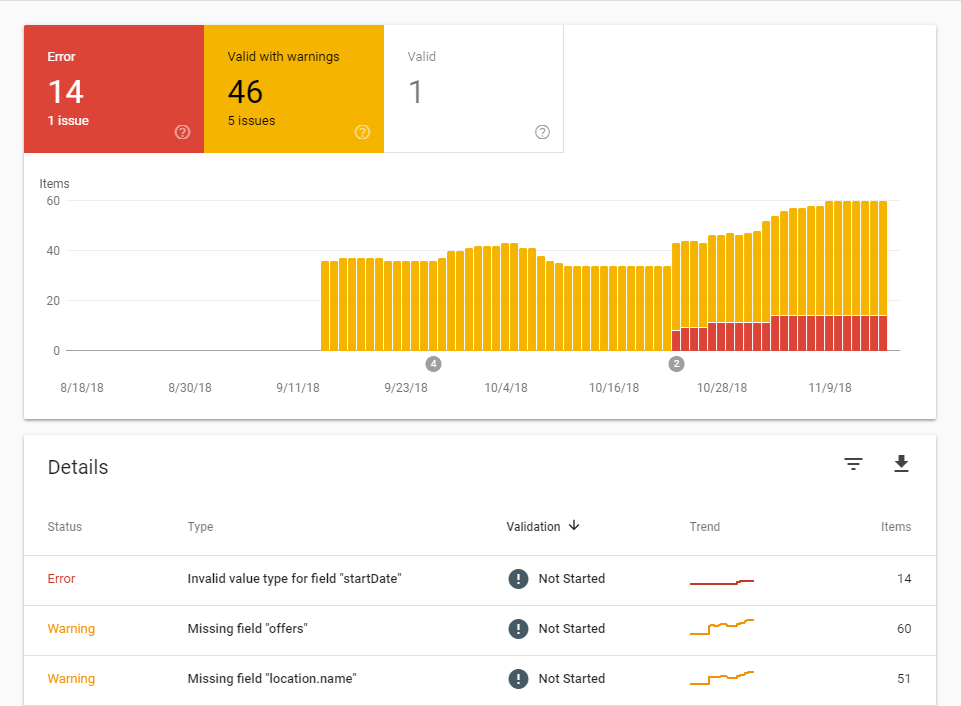Click the Items column header
This screenshot has height=706, width=961.
pyautogui.click(x=895, y=526)
